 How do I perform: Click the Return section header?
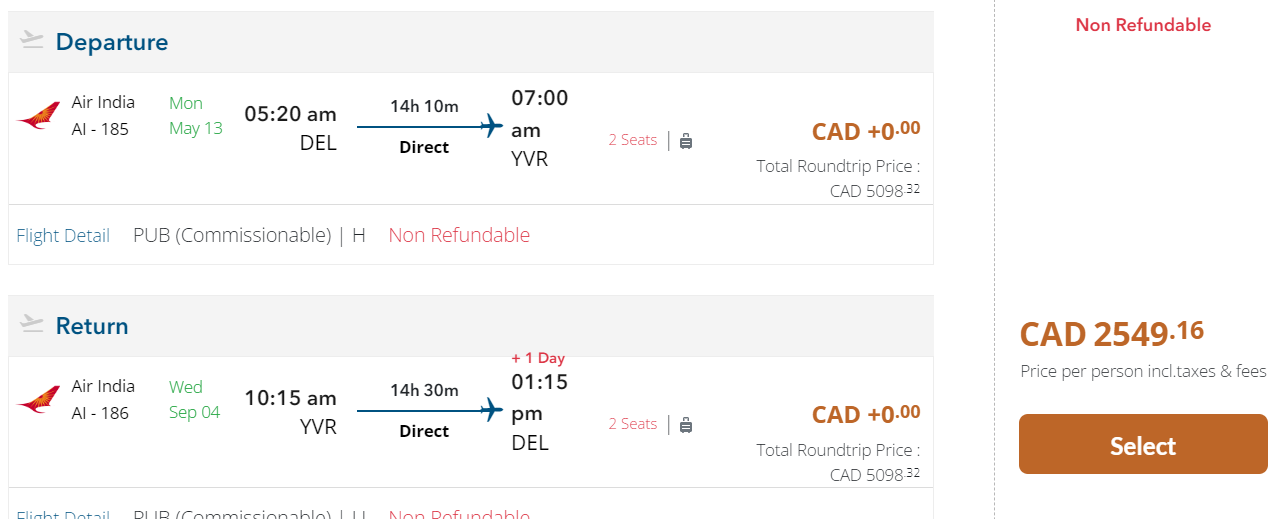pos(92,326)
